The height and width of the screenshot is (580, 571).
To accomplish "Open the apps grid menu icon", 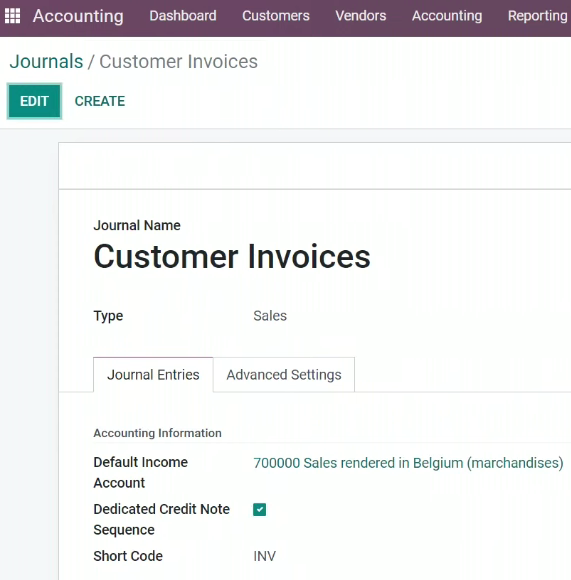I will [13, 16].
